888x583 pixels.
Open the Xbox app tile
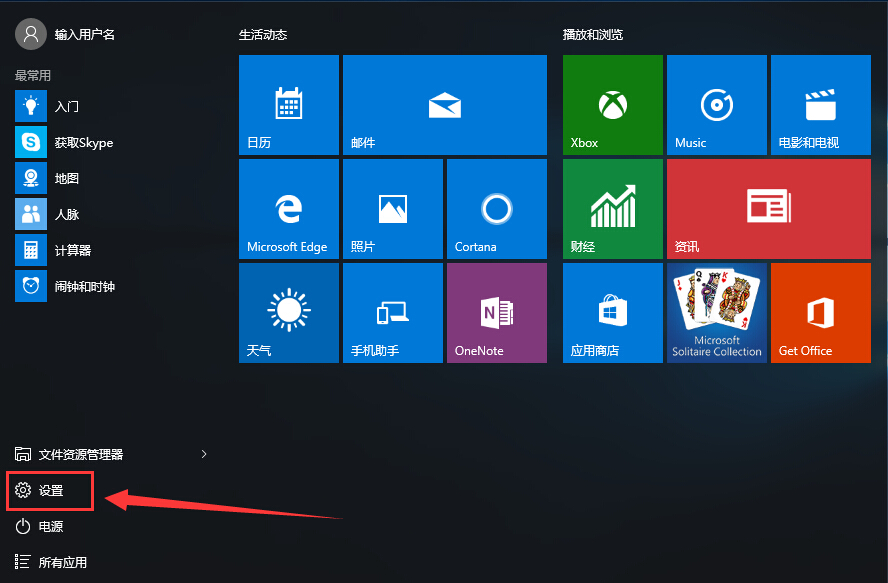[x=612, y=105]
